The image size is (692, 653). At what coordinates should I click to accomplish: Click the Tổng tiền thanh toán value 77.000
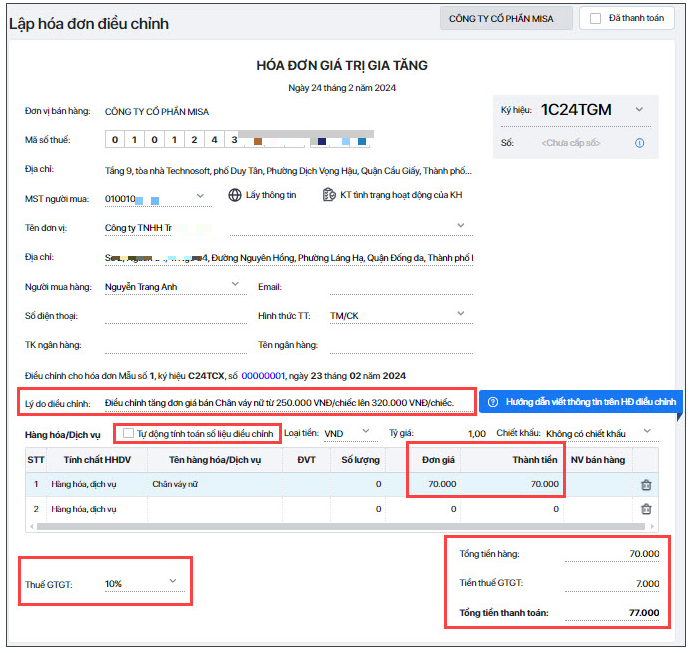click(644, 612)
